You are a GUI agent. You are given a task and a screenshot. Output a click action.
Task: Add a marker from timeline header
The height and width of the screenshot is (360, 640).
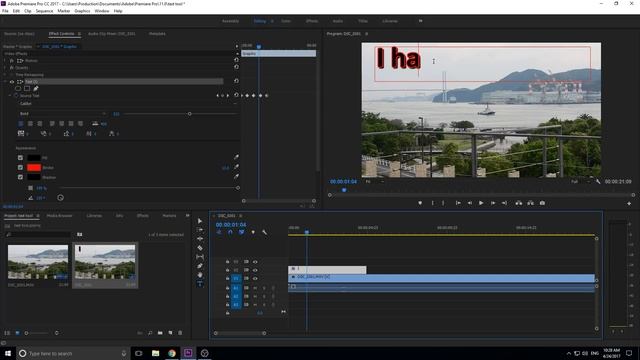(x=253, y=232)
